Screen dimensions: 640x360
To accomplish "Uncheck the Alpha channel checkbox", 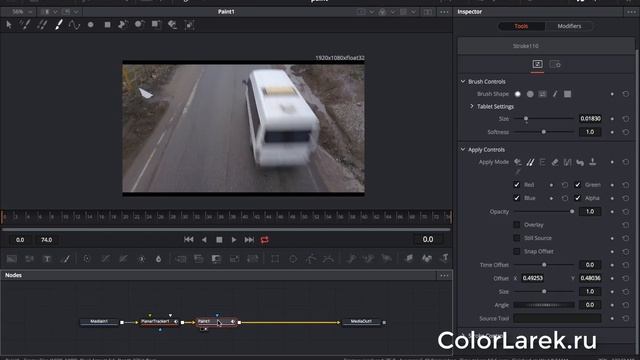I will tap(578, 198).
